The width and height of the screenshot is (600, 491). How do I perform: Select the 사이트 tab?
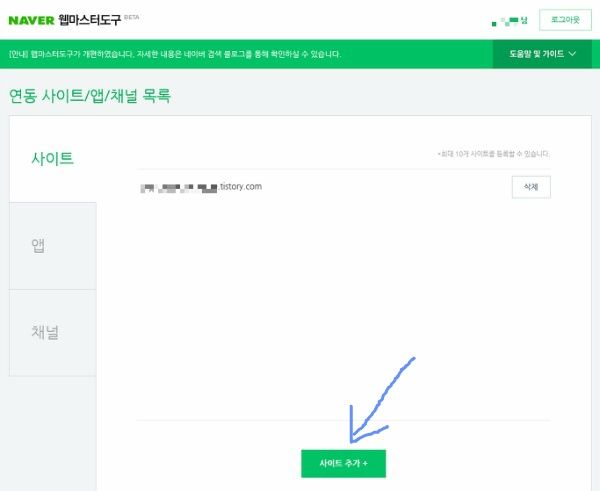pos(53,159)
